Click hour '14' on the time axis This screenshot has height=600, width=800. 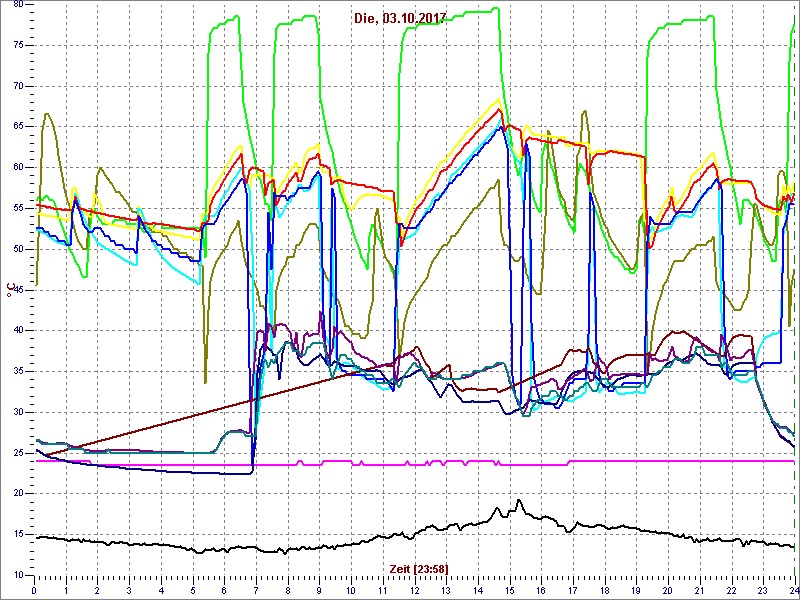(478, 589)
